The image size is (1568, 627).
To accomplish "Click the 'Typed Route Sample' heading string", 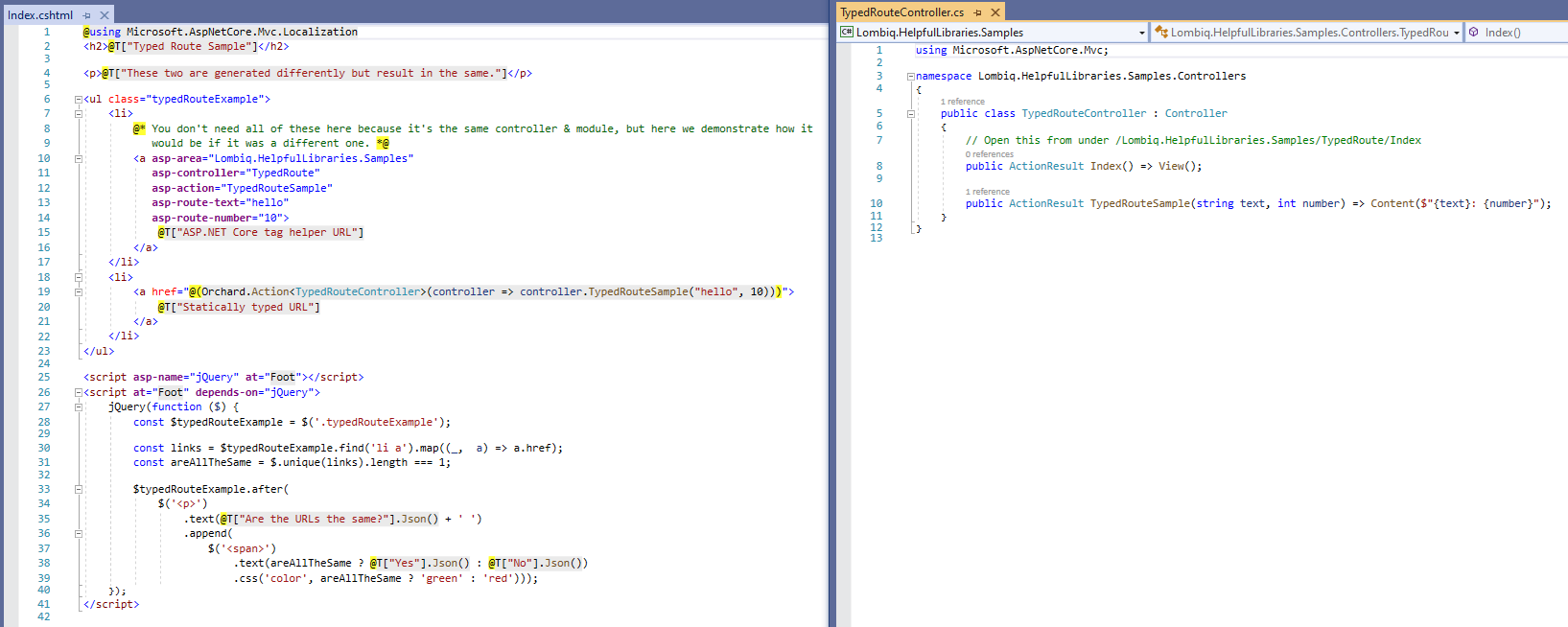I will point(189,46).
